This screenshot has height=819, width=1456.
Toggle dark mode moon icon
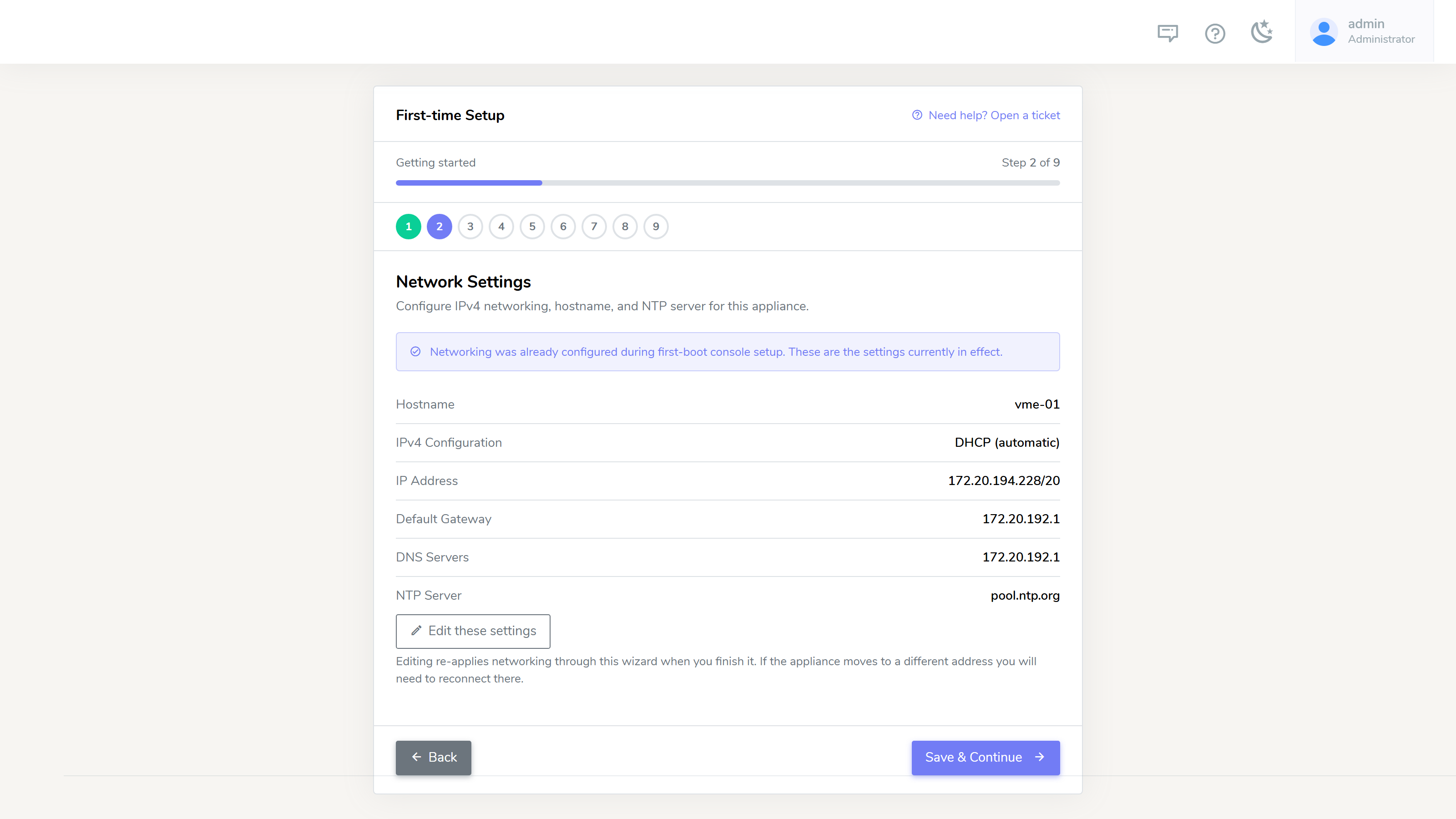pos(1262,32)
